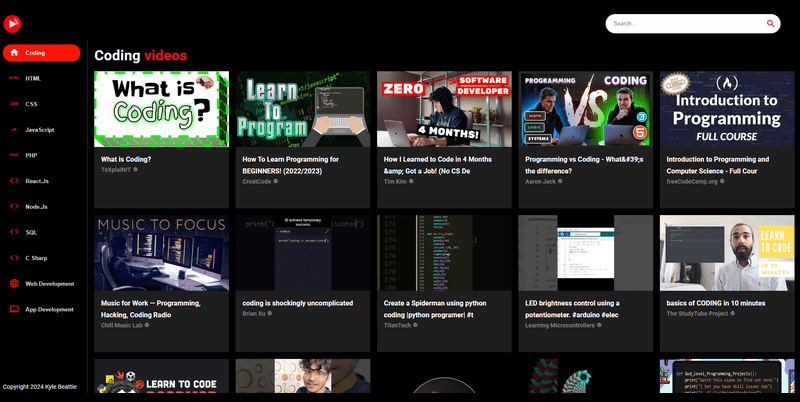
Task: Open the 'Music to Focus' thumbnail
Action: [161, 253]
